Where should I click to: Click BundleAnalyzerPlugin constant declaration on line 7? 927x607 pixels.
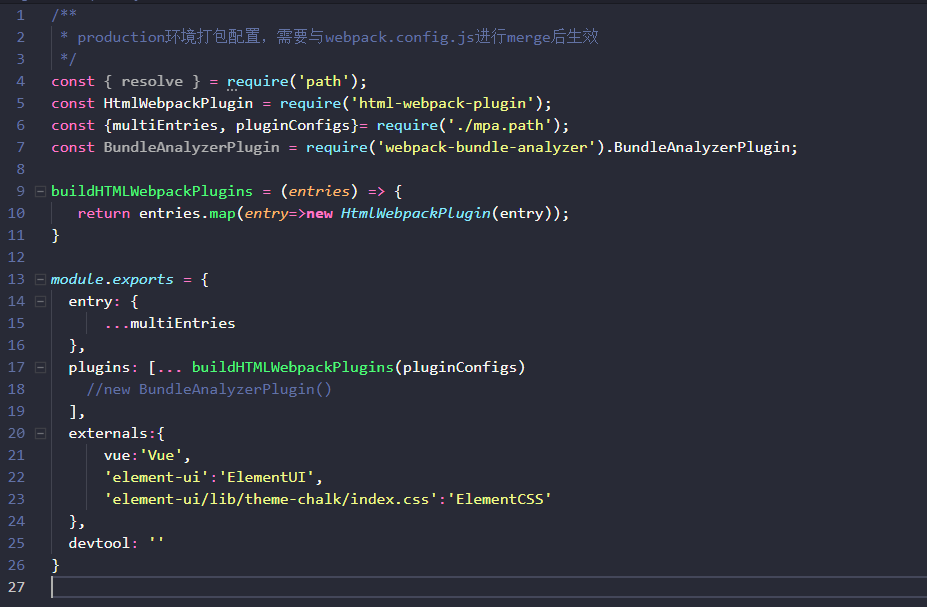pyautogui.click(x=192, y=147)
